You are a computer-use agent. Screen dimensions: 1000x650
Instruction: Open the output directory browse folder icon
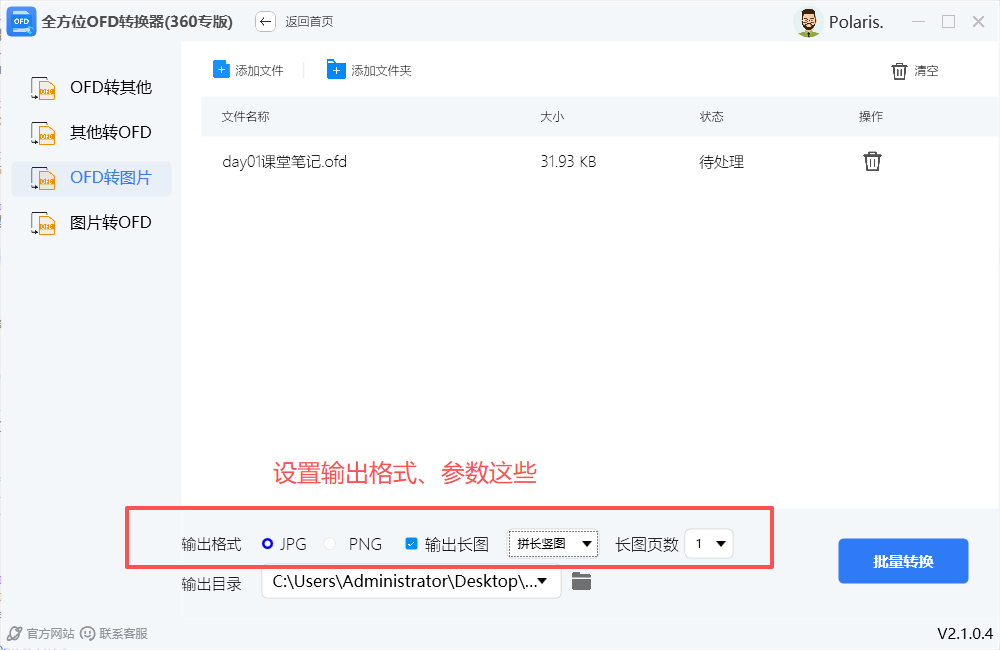tap(581, 581)
